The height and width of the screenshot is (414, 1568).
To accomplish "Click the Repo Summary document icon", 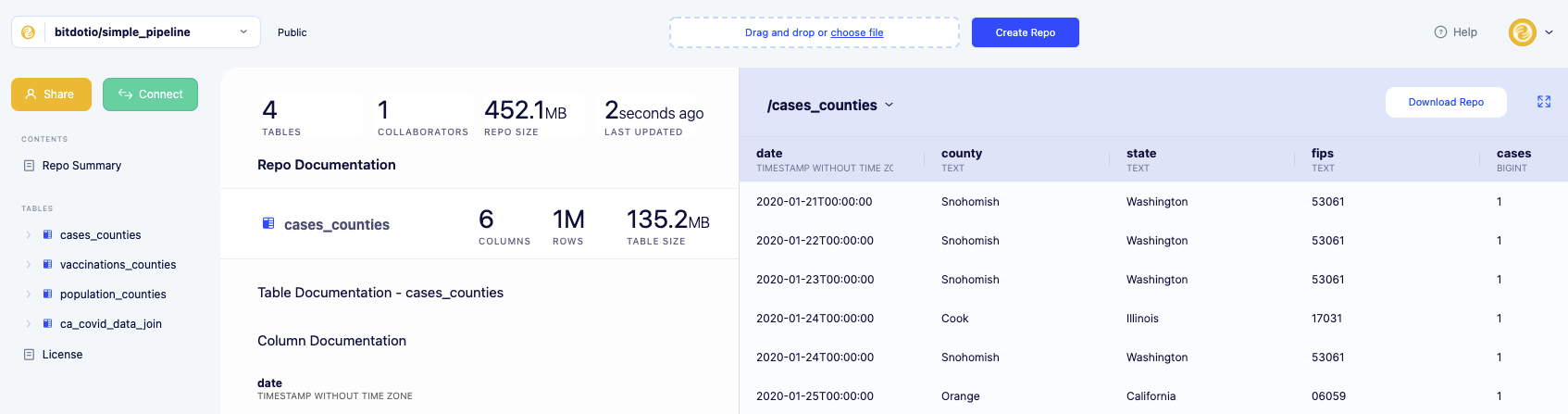I will [30, 166].
